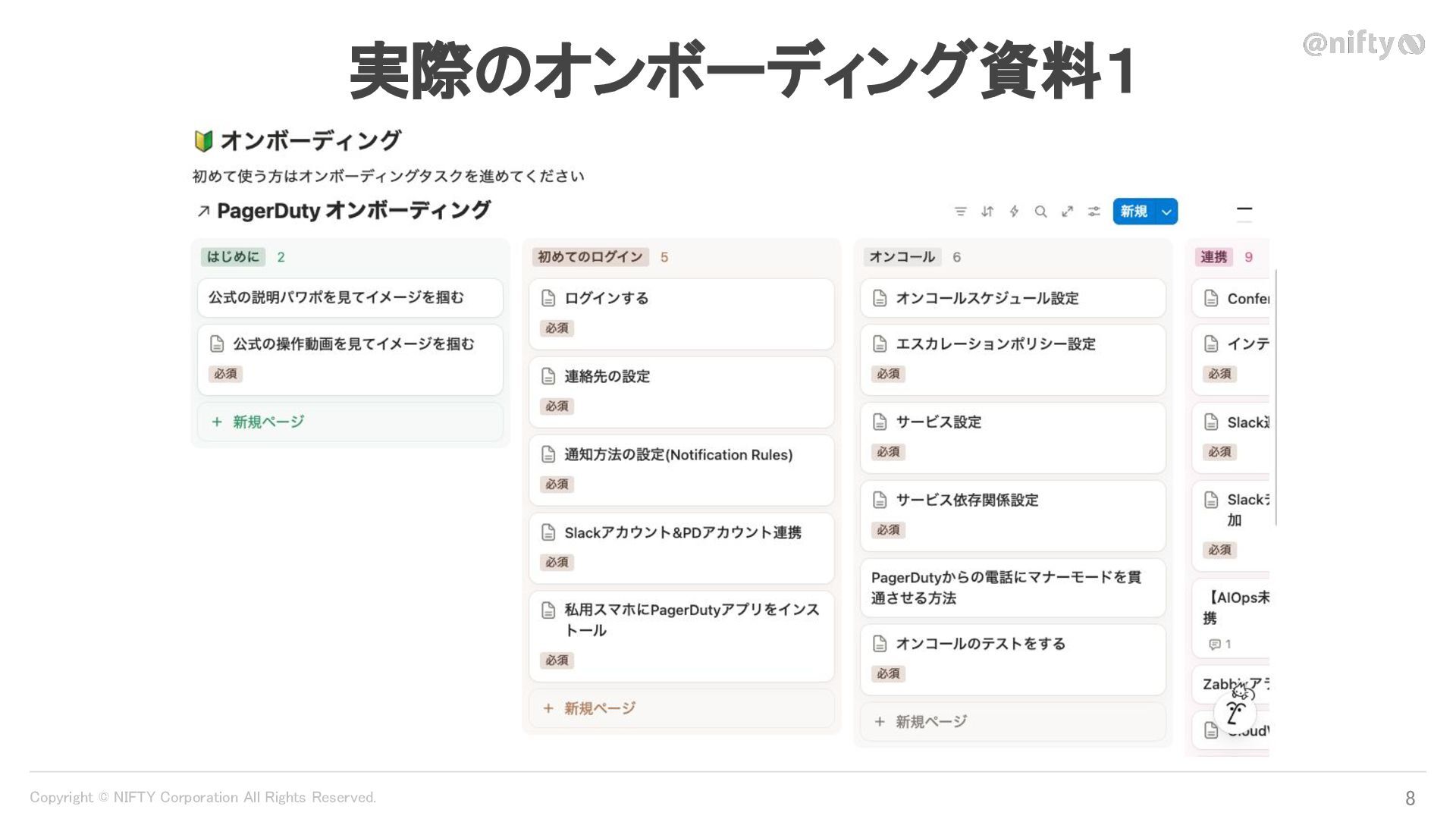Click the expand full page arrows icon
Screen dimensions: 1456x819
click(x=1067, y=212)
